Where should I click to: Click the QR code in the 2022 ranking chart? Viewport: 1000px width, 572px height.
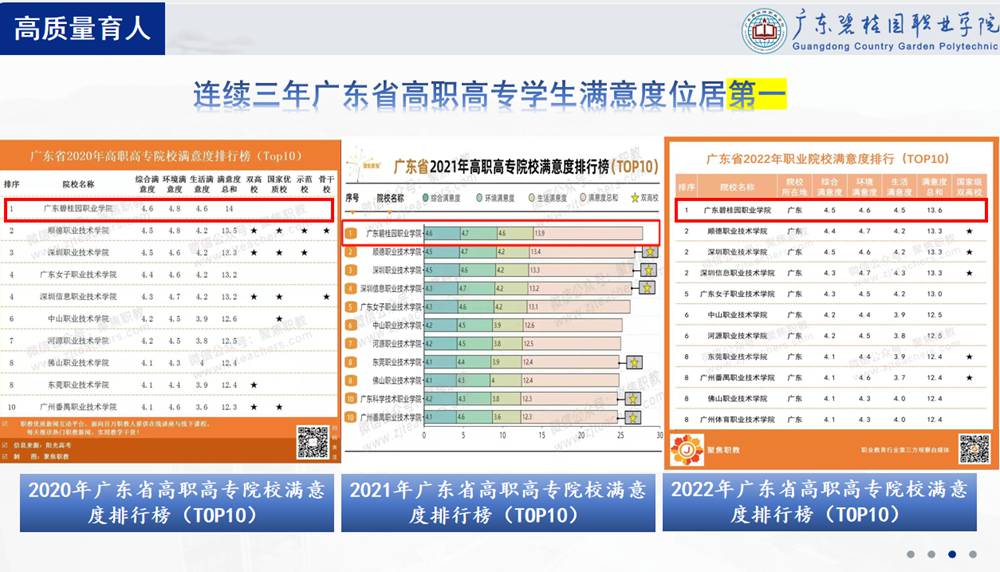[974, 450]
